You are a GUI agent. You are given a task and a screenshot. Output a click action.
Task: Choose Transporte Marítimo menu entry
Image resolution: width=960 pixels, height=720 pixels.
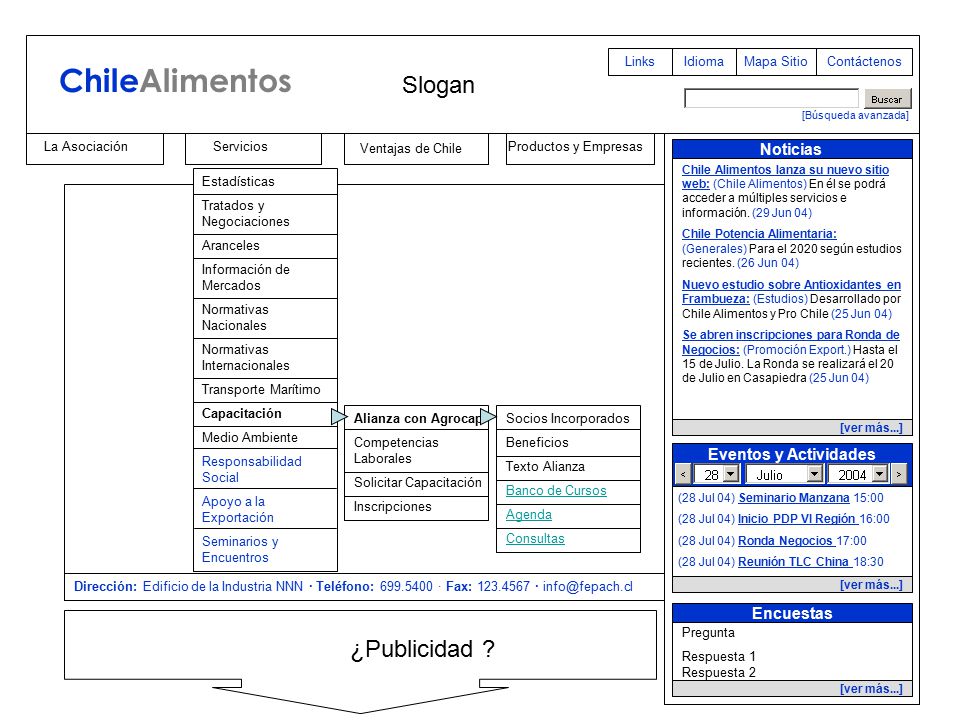click(x=265, y=390)
